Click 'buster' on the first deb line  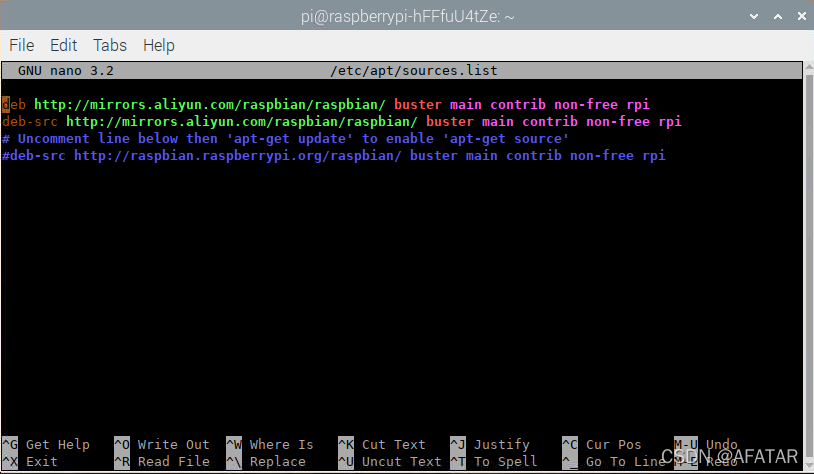(418, 104)
